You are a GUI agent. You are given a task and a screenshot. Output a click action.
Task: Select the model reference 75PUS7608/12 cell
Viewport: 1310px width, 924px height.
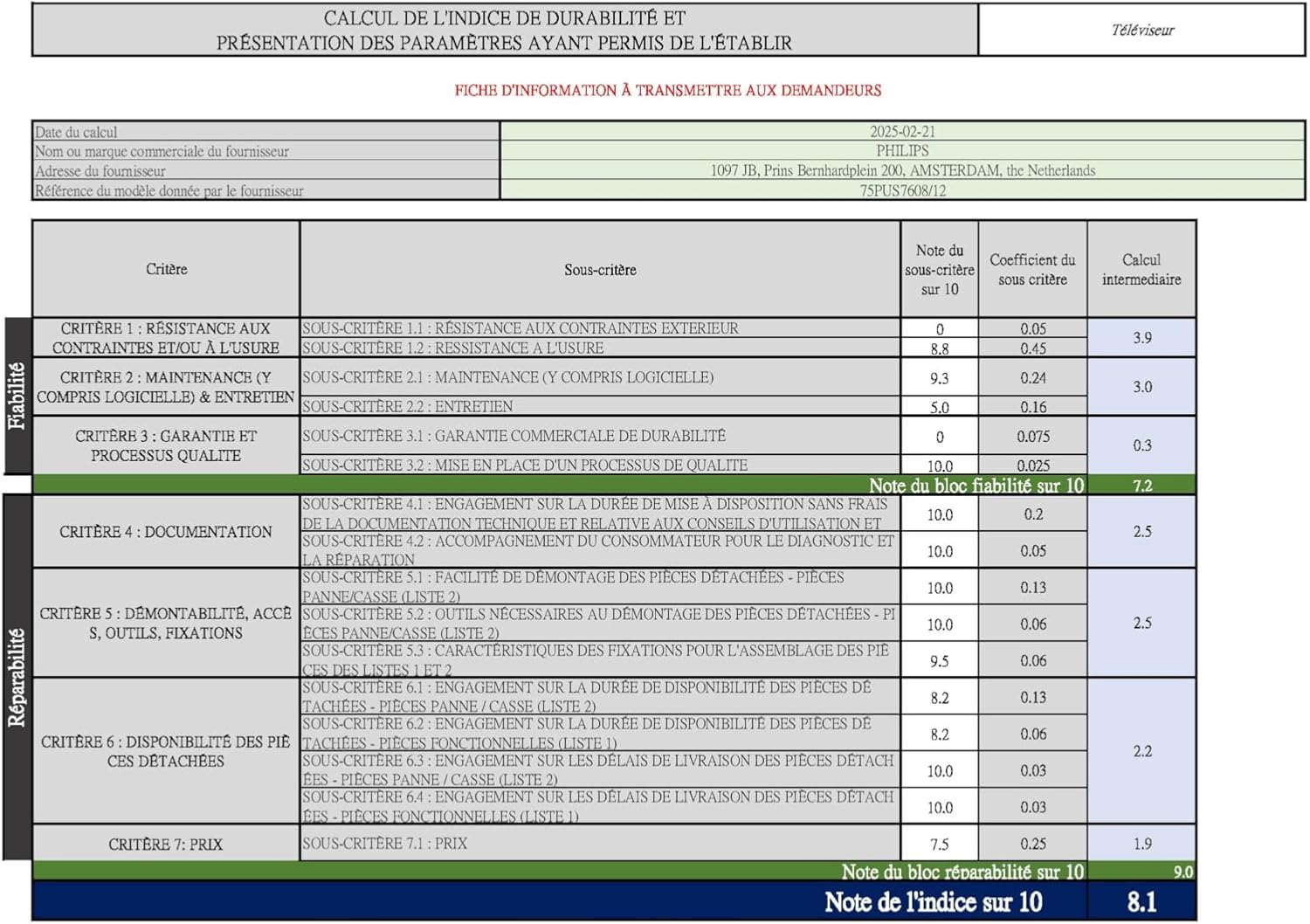pyautogui.click(x=902, y=190)
